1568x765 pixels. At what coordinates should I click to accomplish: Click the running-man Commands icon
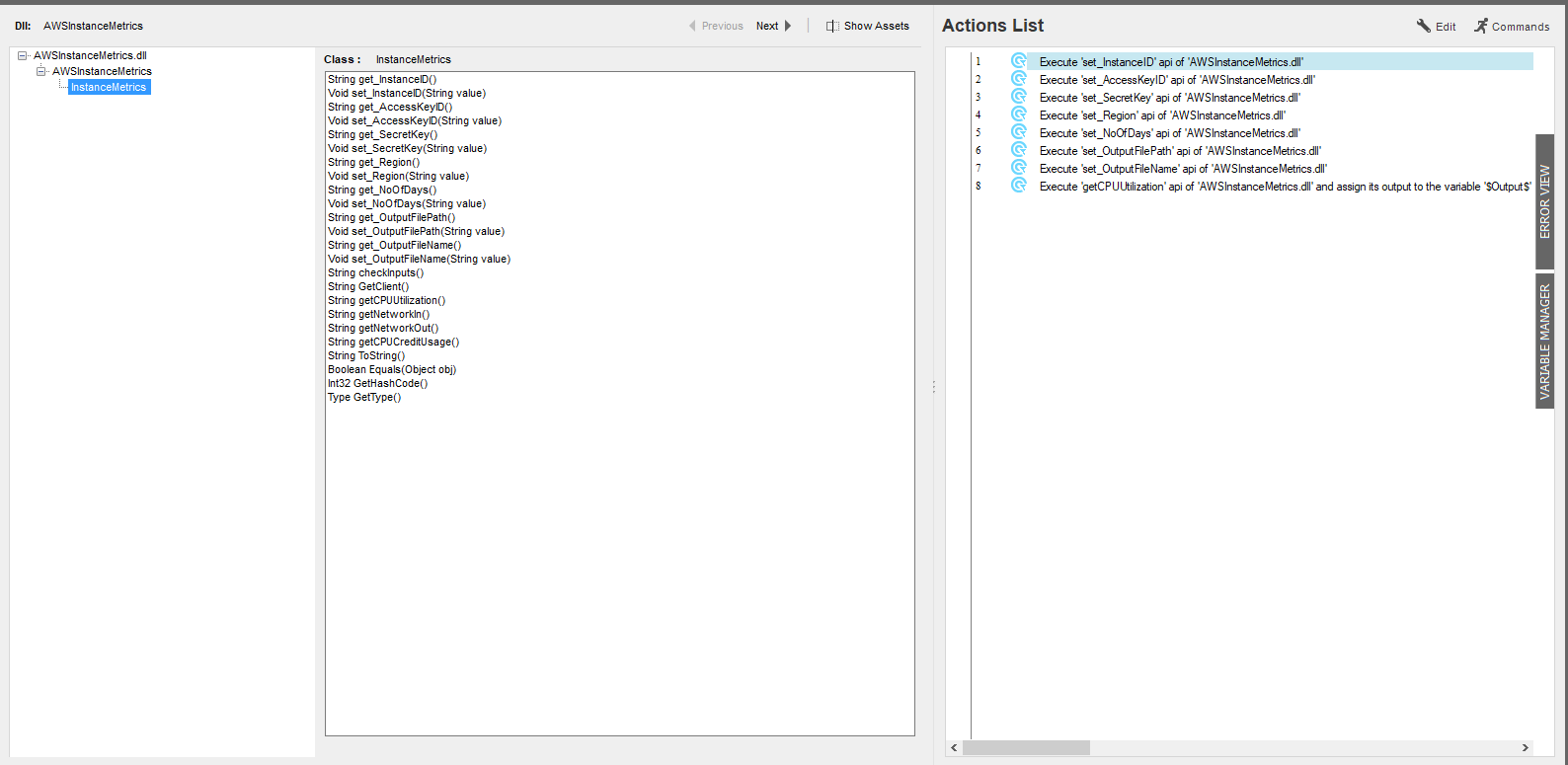pyautogui.click(x=1481, y=26)
